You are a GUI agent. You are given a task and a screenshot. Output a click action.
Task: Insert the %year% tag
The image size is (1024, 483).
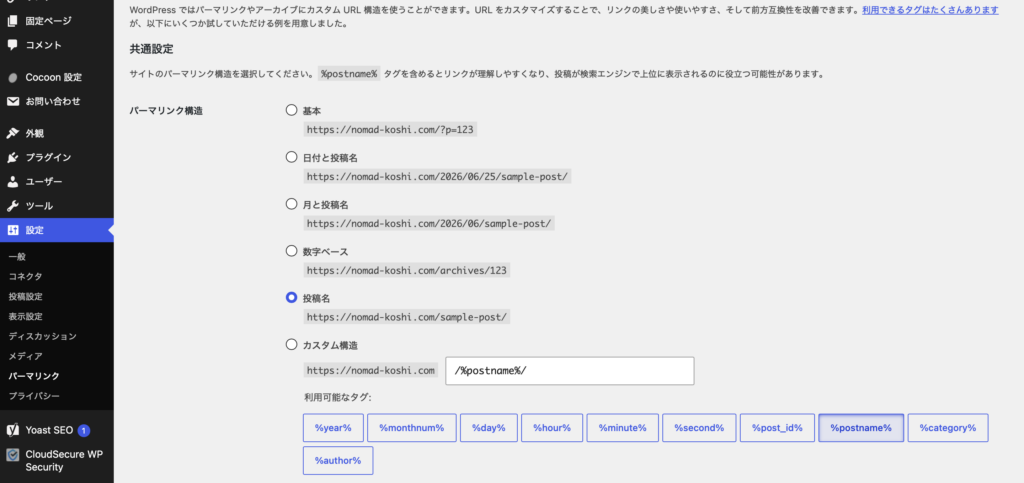tap(333, 428)
